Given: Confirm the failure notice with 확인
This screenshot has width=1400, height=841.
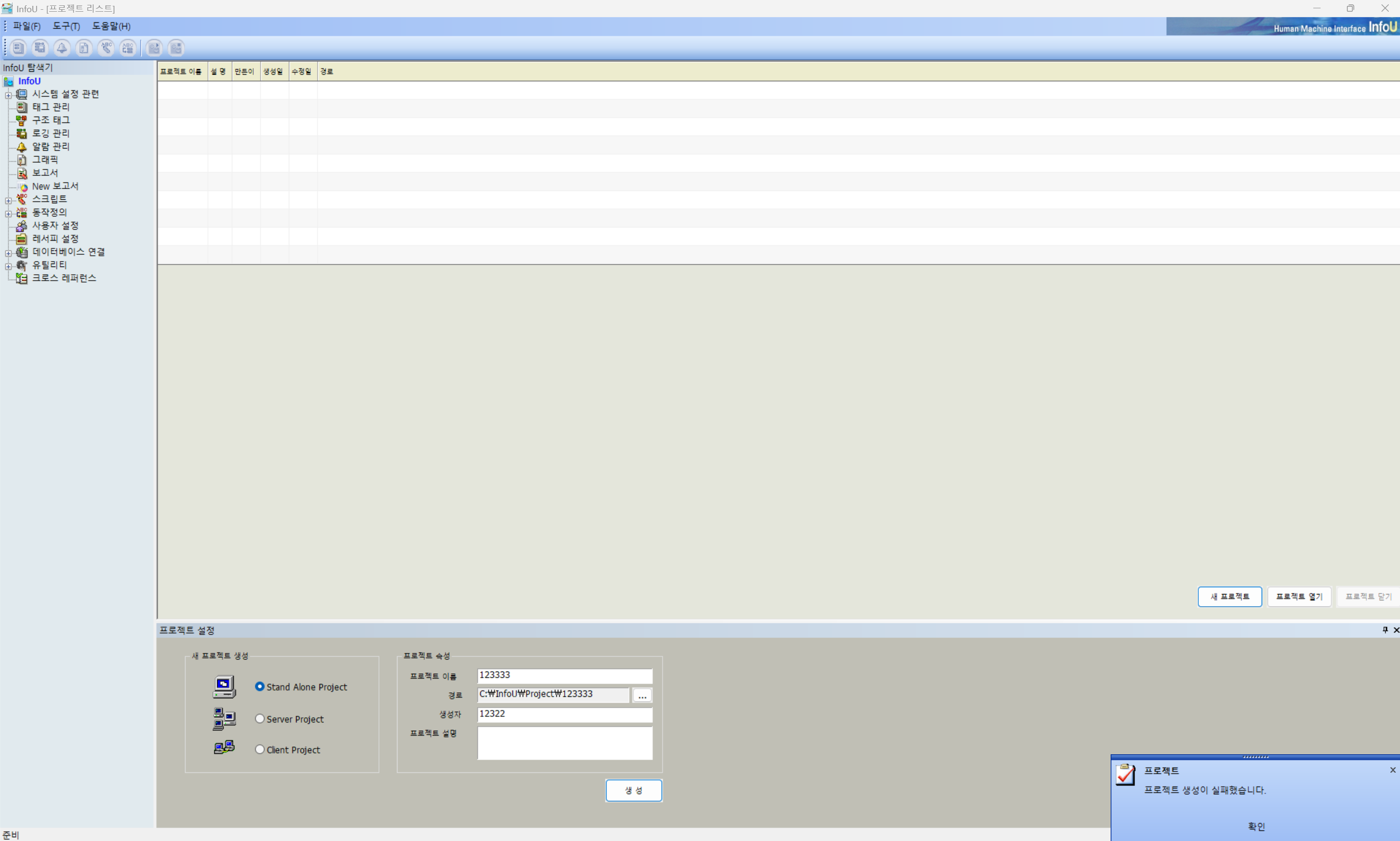Looking at the screenshot, I should [x=1256, y=827].
